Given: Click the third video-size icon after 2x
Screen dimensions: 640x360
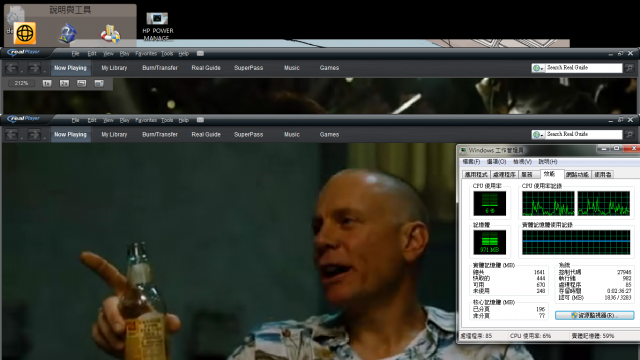Looking at the screenshot, I should [82, 83].
